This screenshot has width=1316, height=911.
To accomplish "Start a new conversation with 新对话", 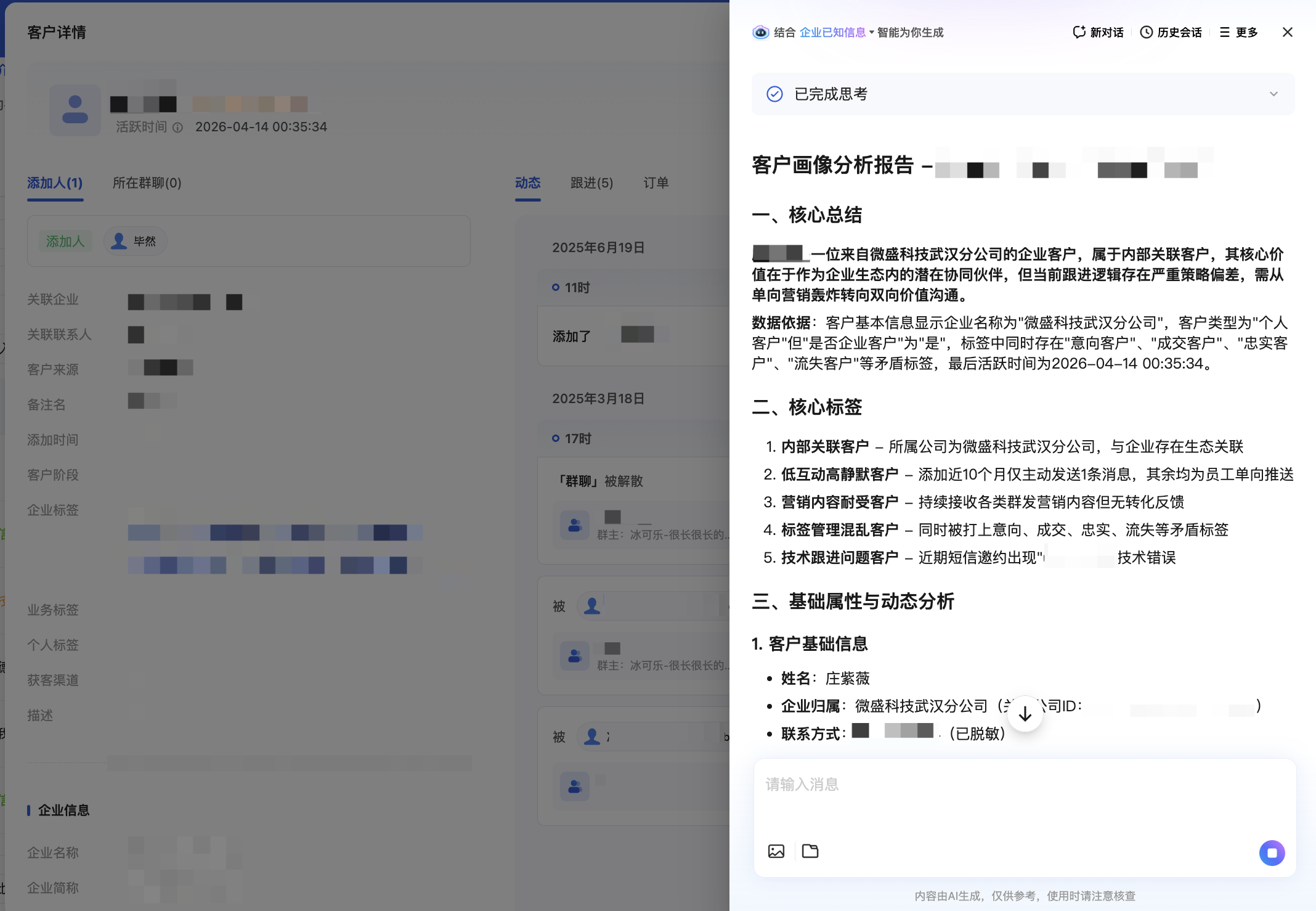I will click(x=1098, y=32).
